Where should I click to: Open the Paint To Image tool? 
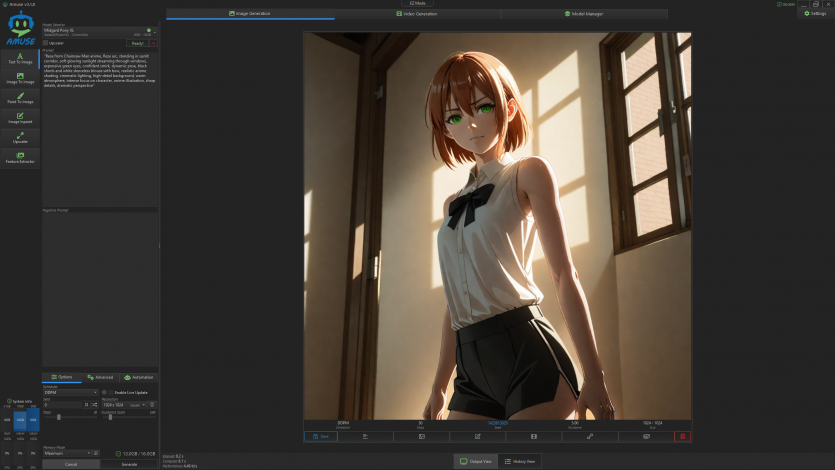(20, 98)
